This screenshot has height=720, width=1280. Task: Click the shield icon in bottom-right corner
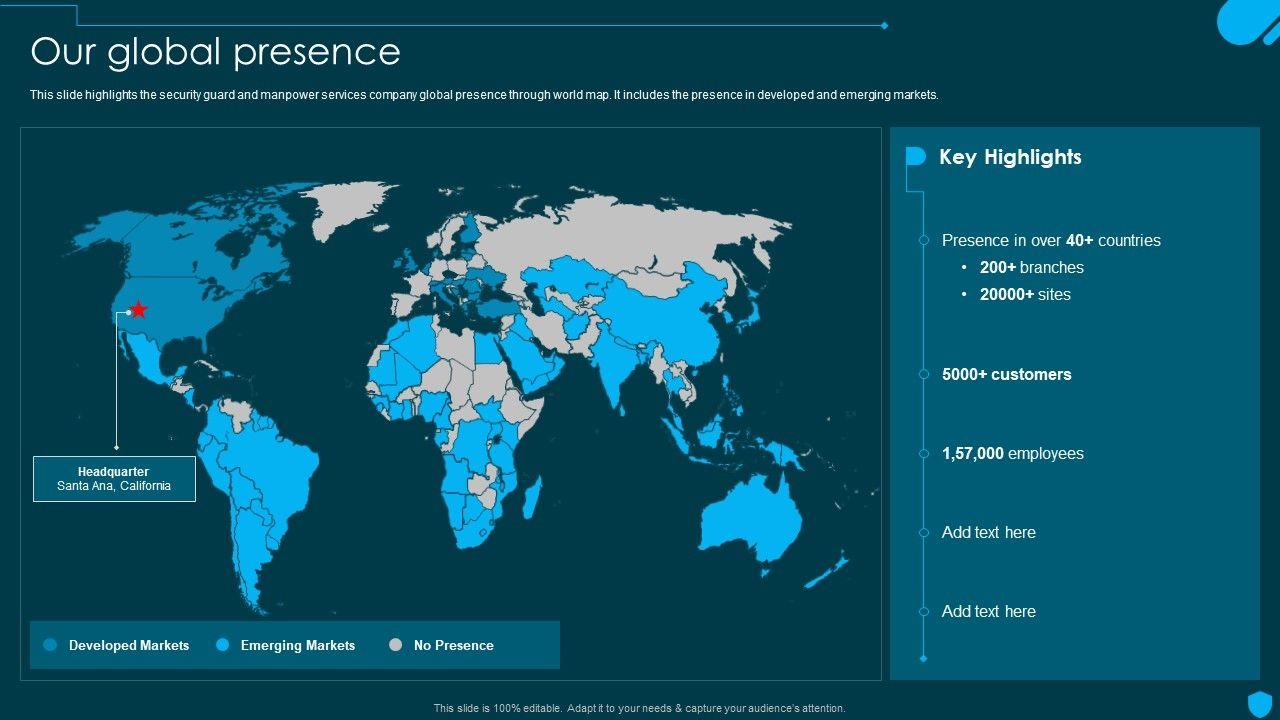click(1259, 702)
